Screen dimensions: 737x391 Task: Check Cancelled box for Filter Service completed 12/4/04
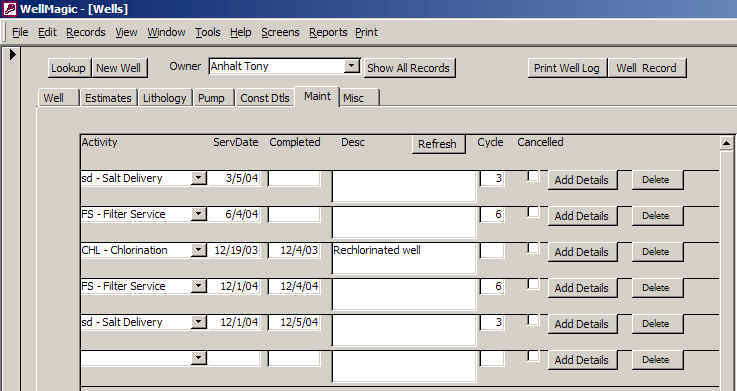click(x=533, y=284)
